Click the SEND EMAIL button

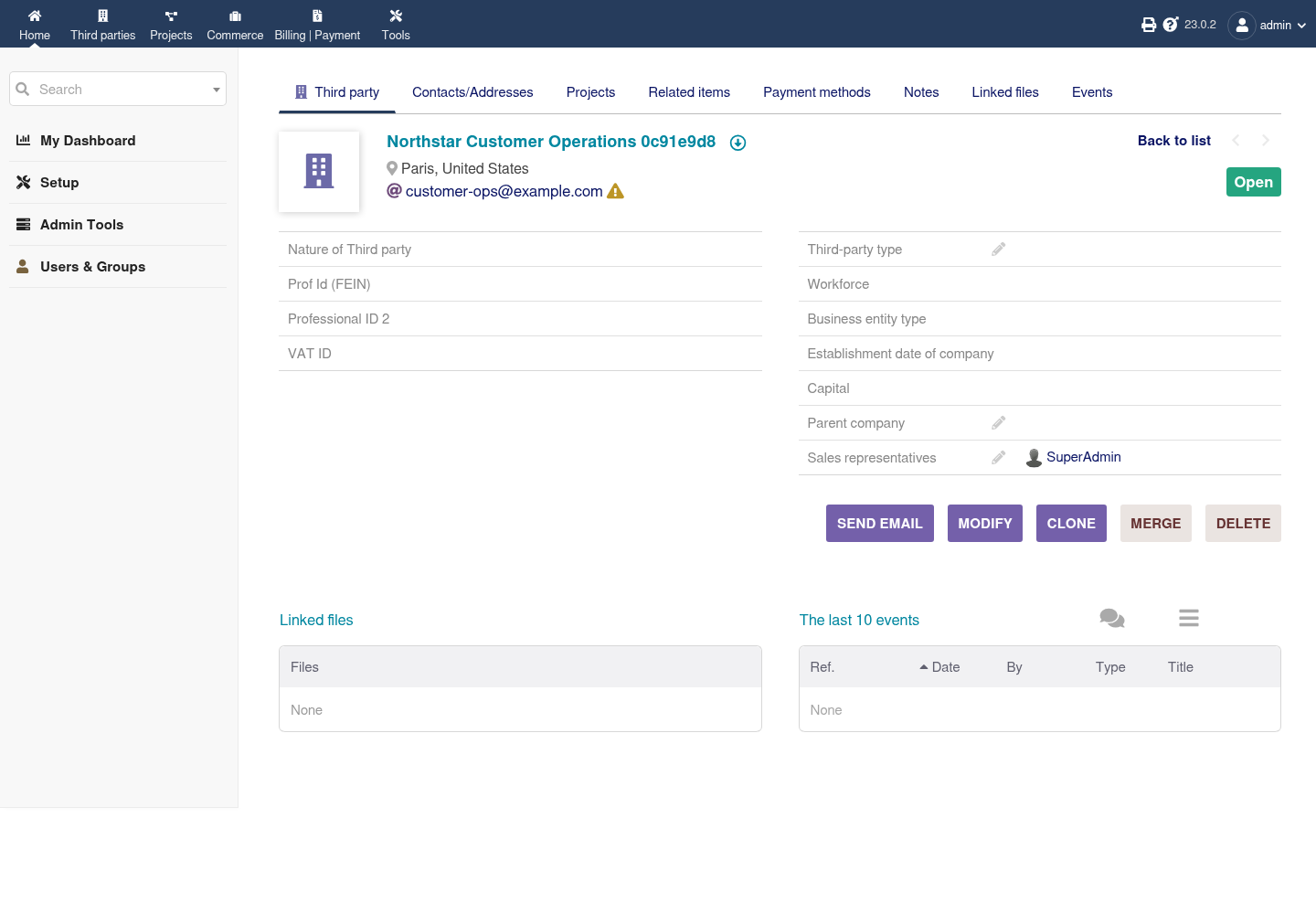(x=880, y=524)
